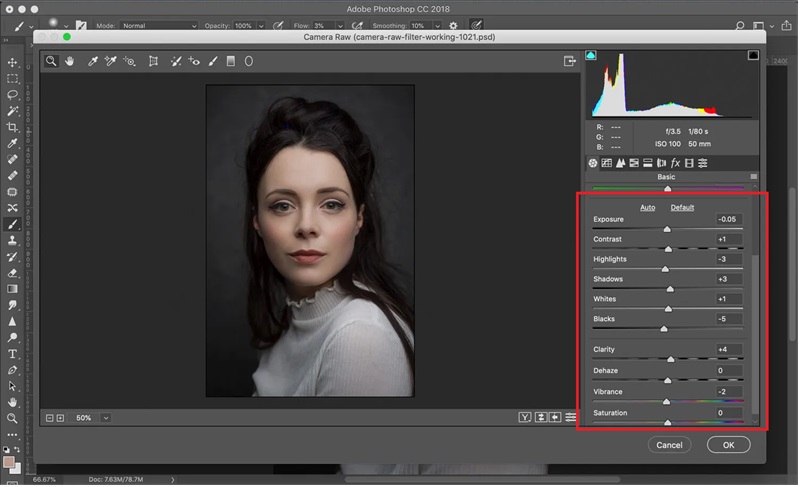
Task: Open the brush Mode dropdown
Action: 159,25
